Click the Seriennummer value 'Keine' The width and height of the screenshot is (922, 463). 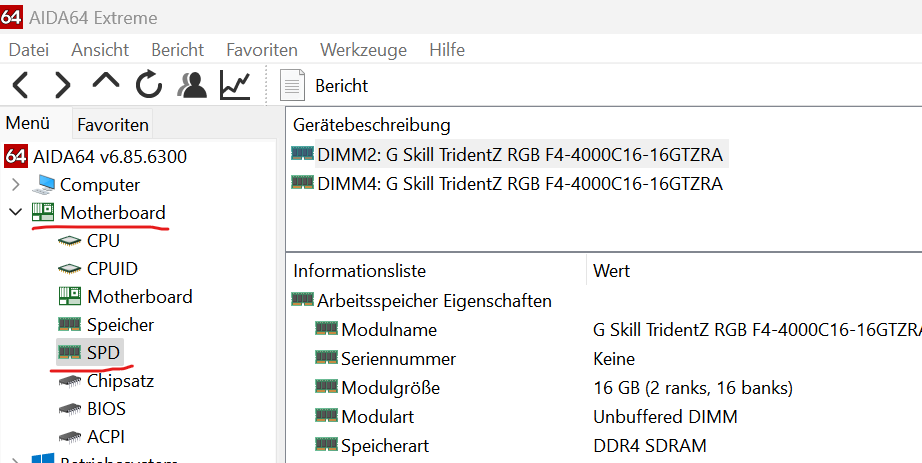coord(614,359)
